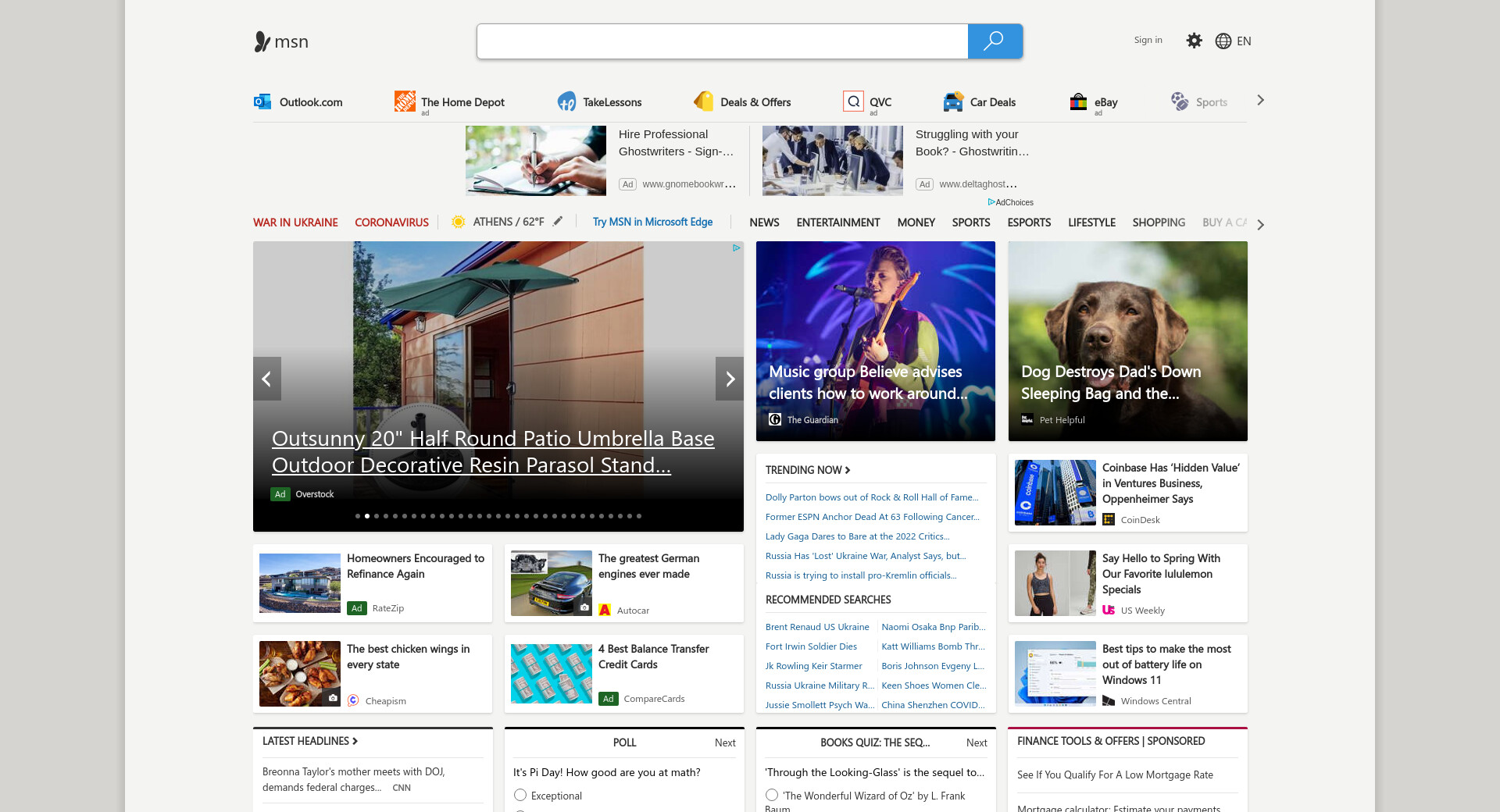Expand the Trending Now section

tap(808, 470)
